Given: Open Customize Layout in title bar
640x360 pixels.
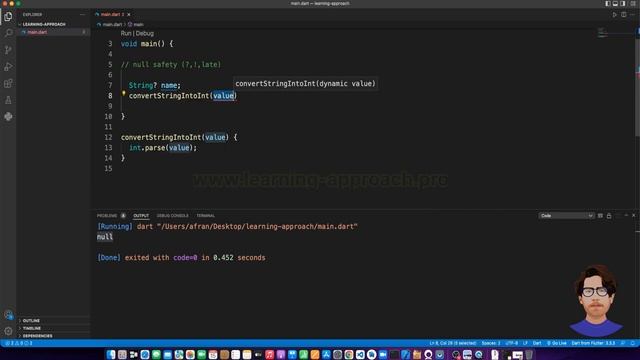Looking at the screenshot, I should tap(633, 3).
